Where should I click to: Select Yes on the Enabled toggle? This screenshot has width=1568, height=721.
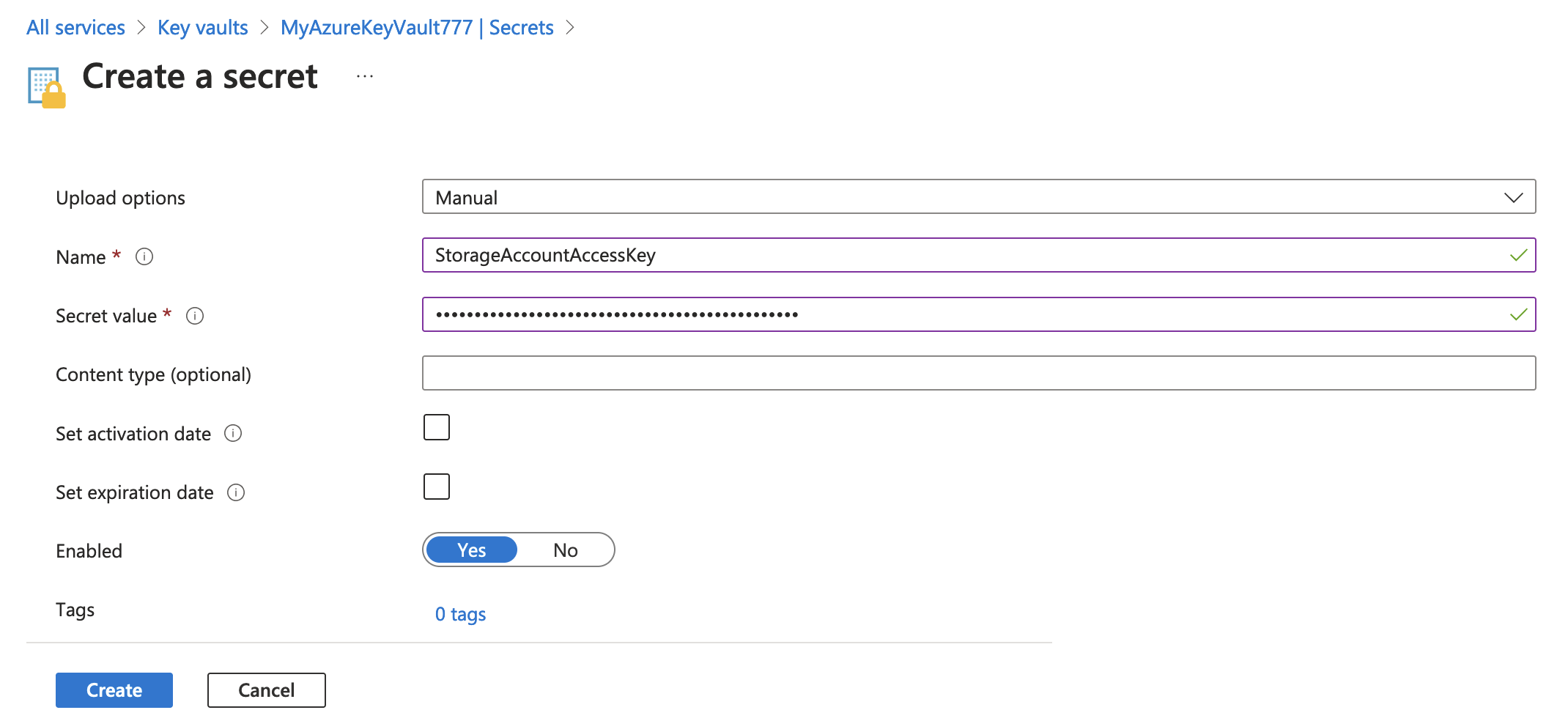point(472,550)
